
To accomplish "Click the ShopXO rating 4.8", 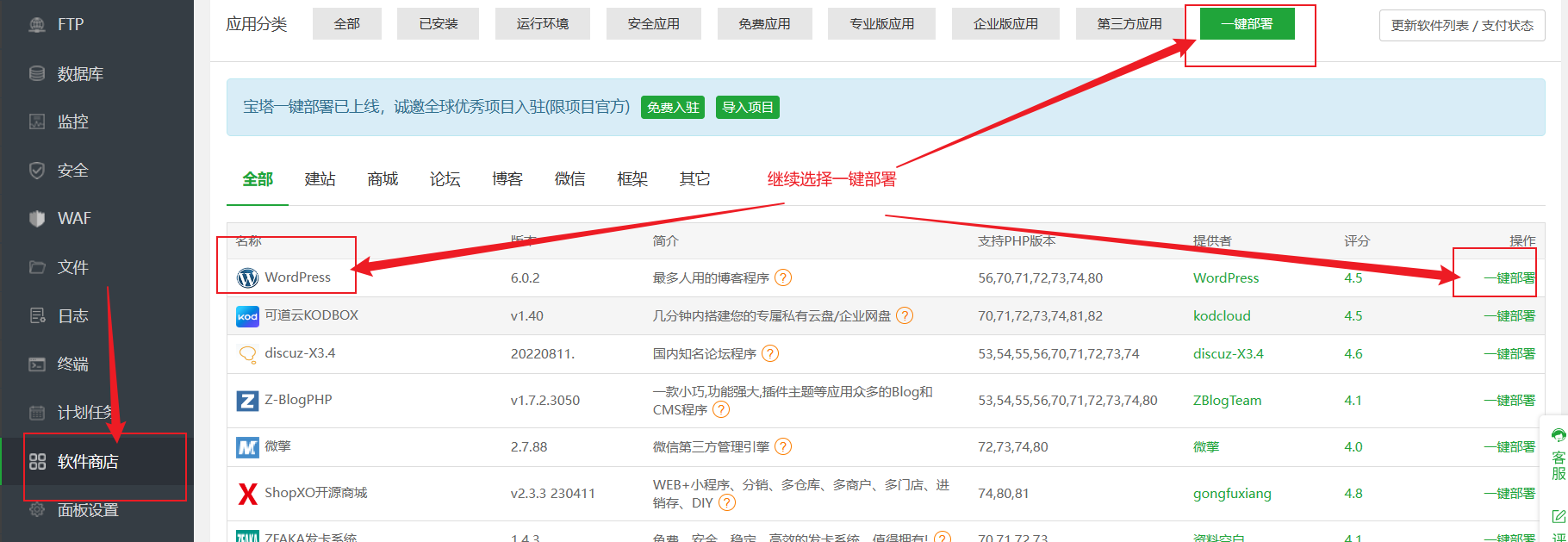I will [x=1353, y=494].
